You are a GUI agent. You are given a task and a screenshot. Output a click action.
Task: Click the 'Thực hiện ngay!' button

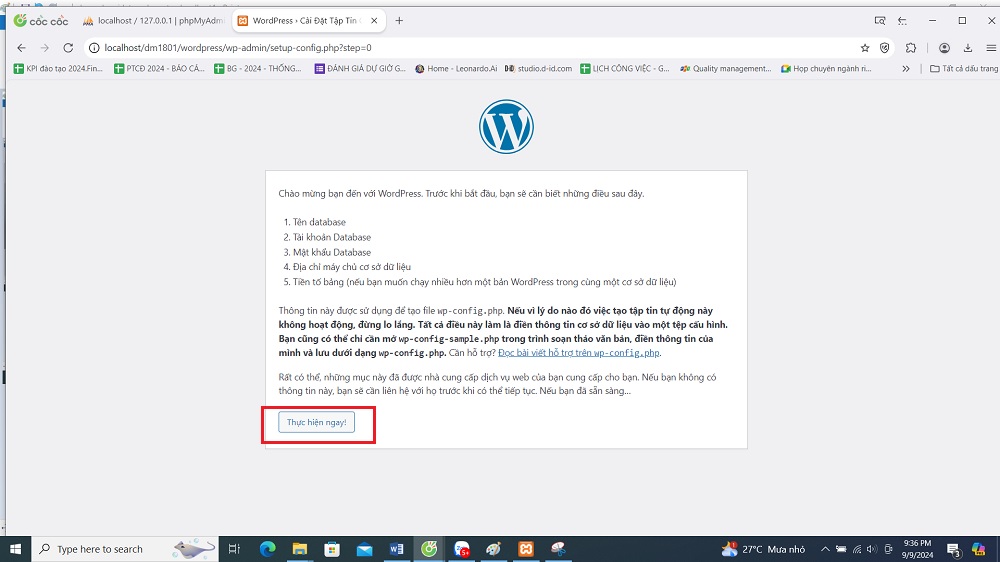pos(316,422)
